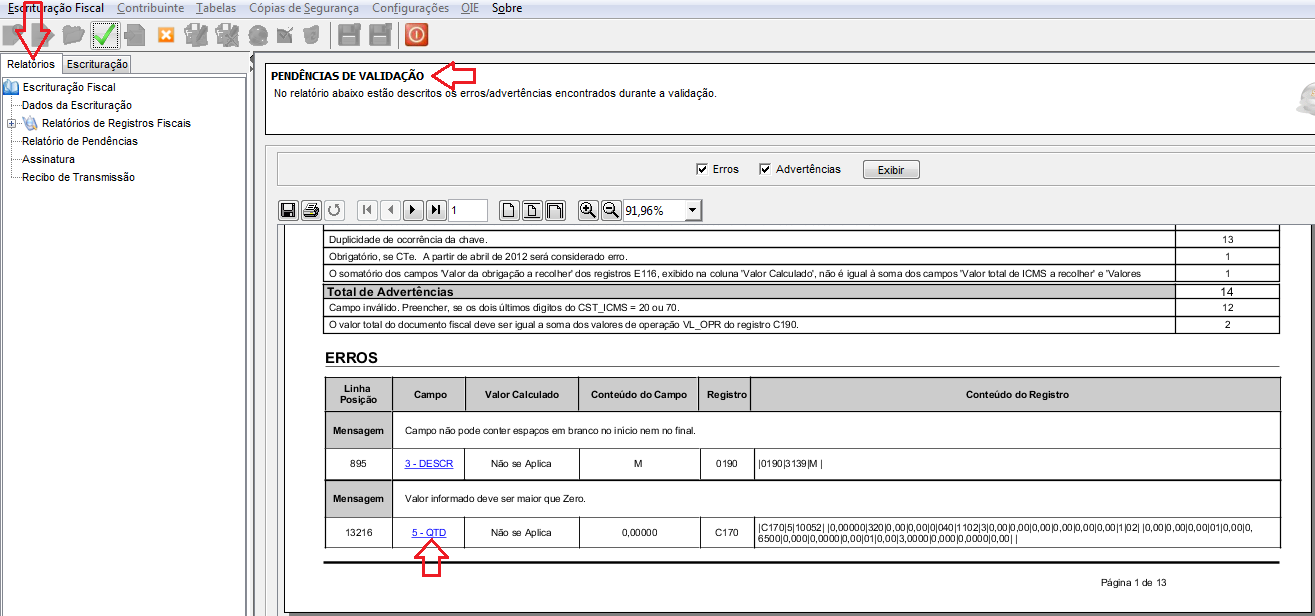Image resolution: width=1315 pixels, height=616 pixels.
Task: Open the Cópias de Segurança menu
Action: (304, 8)
